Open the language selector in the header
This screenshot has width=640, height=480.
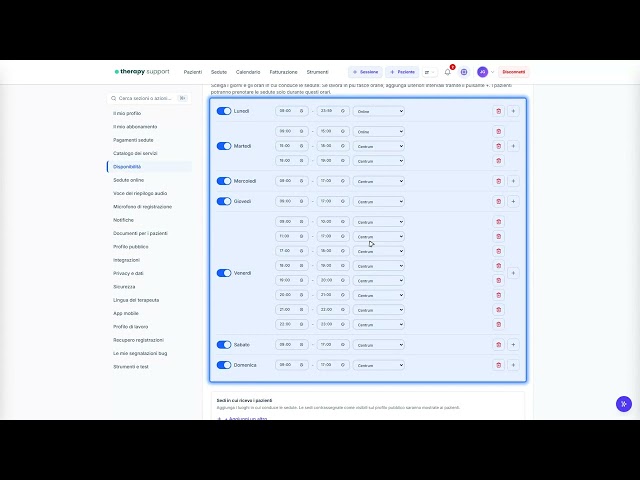tap(429, 72)
